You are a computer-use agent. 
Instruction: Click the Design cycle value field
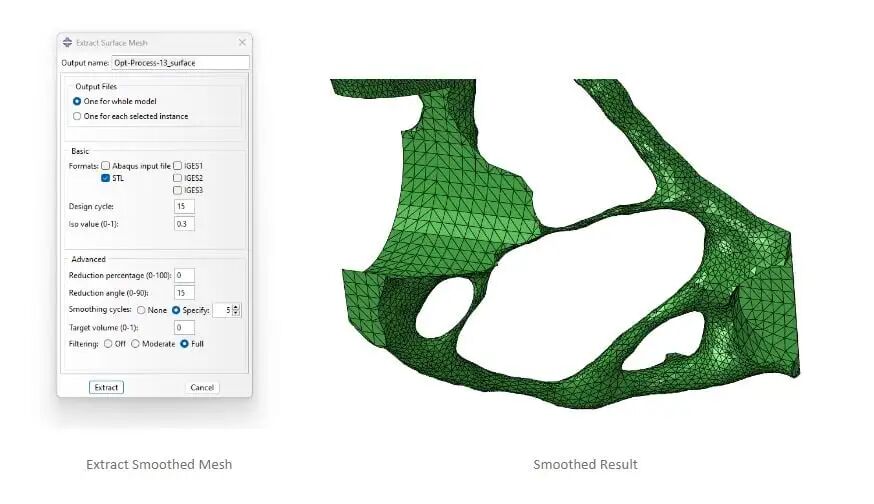[184, 206]
